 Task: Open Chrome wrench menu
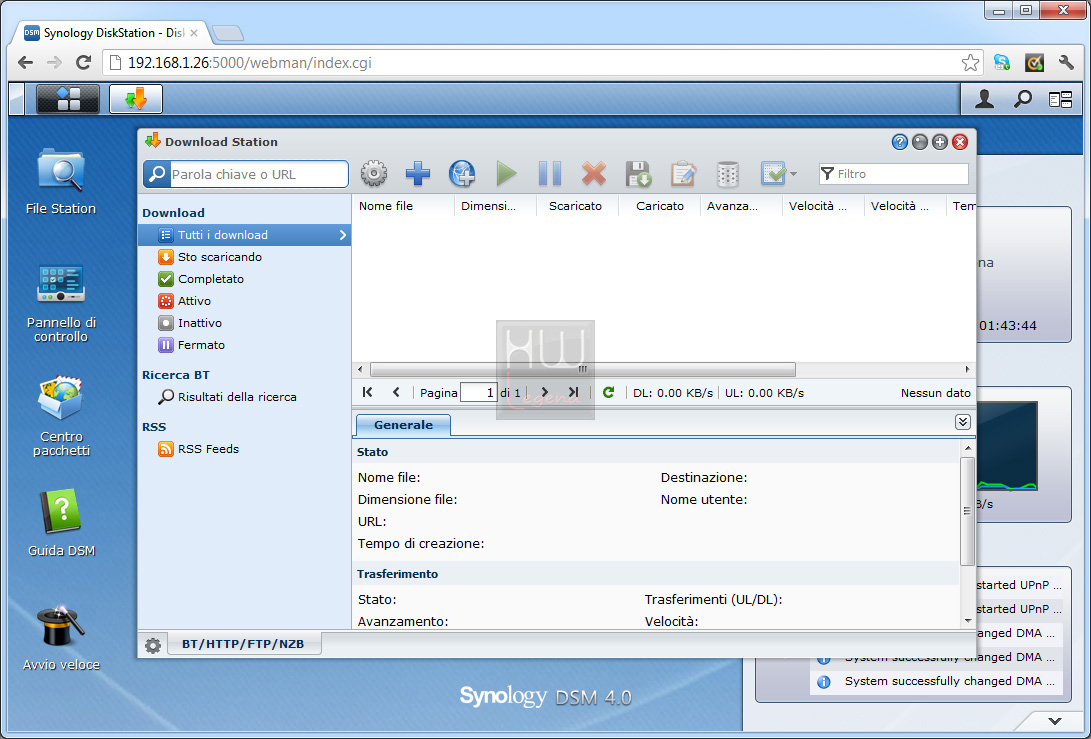point(1066,63)
